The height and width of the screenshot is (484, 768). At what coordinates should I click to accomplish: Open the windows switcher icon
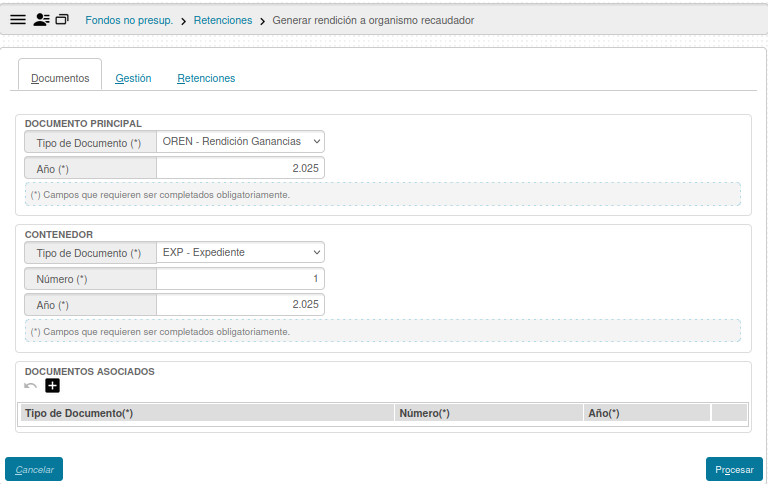(62, 20)
